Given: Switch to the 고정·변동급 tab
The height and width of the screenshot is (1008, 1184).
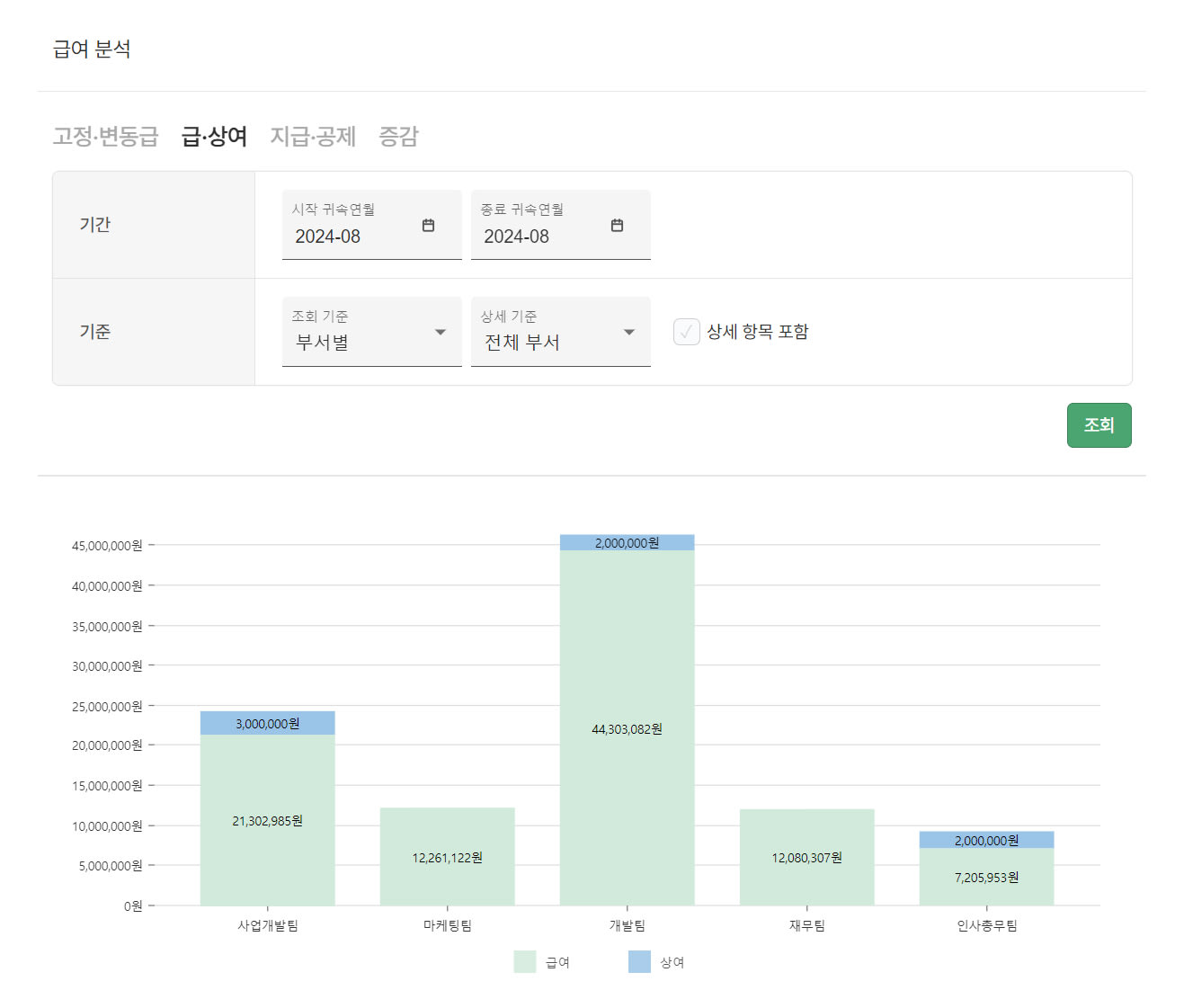Looking at the screenshot, I should point(106,136).
